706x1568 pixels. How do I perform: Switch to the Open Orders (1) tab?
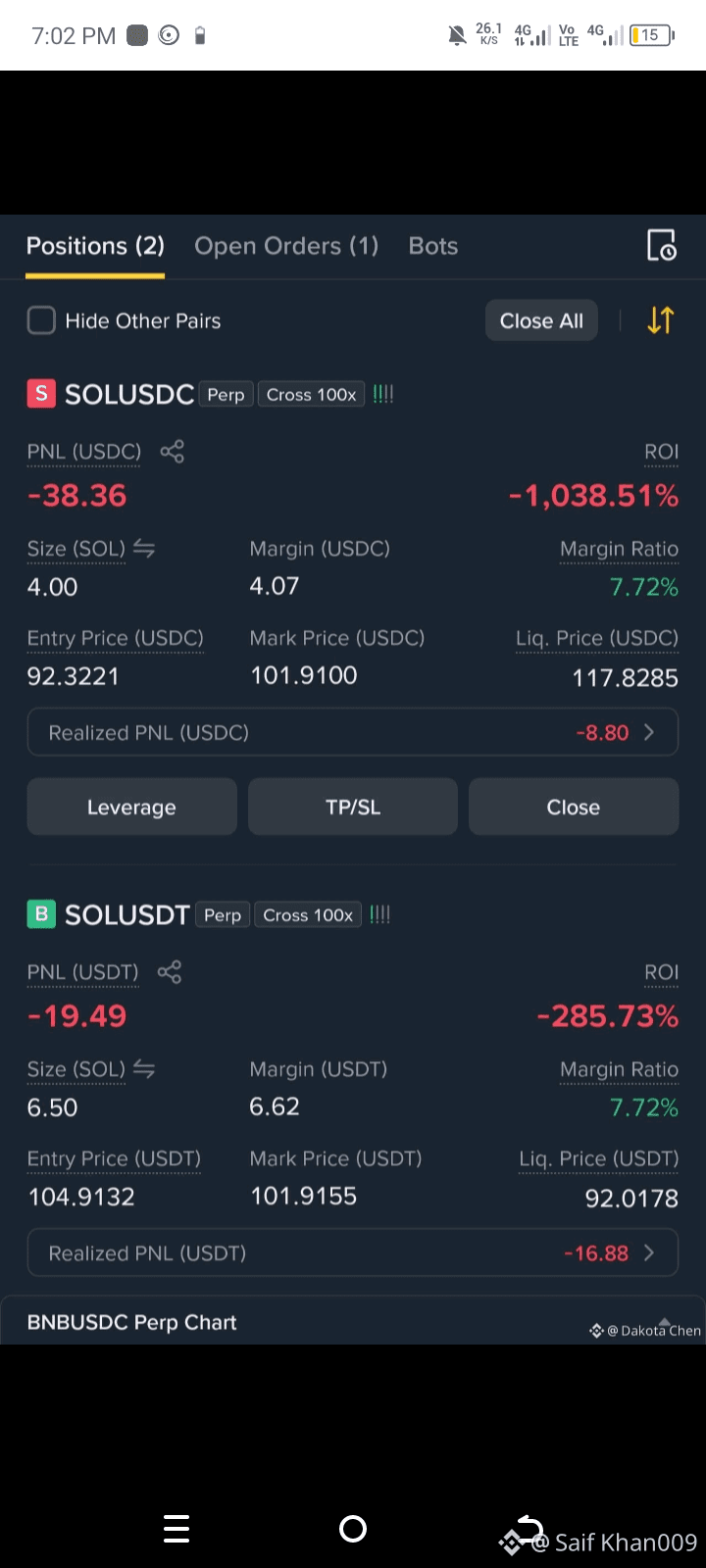click(286, 246)
